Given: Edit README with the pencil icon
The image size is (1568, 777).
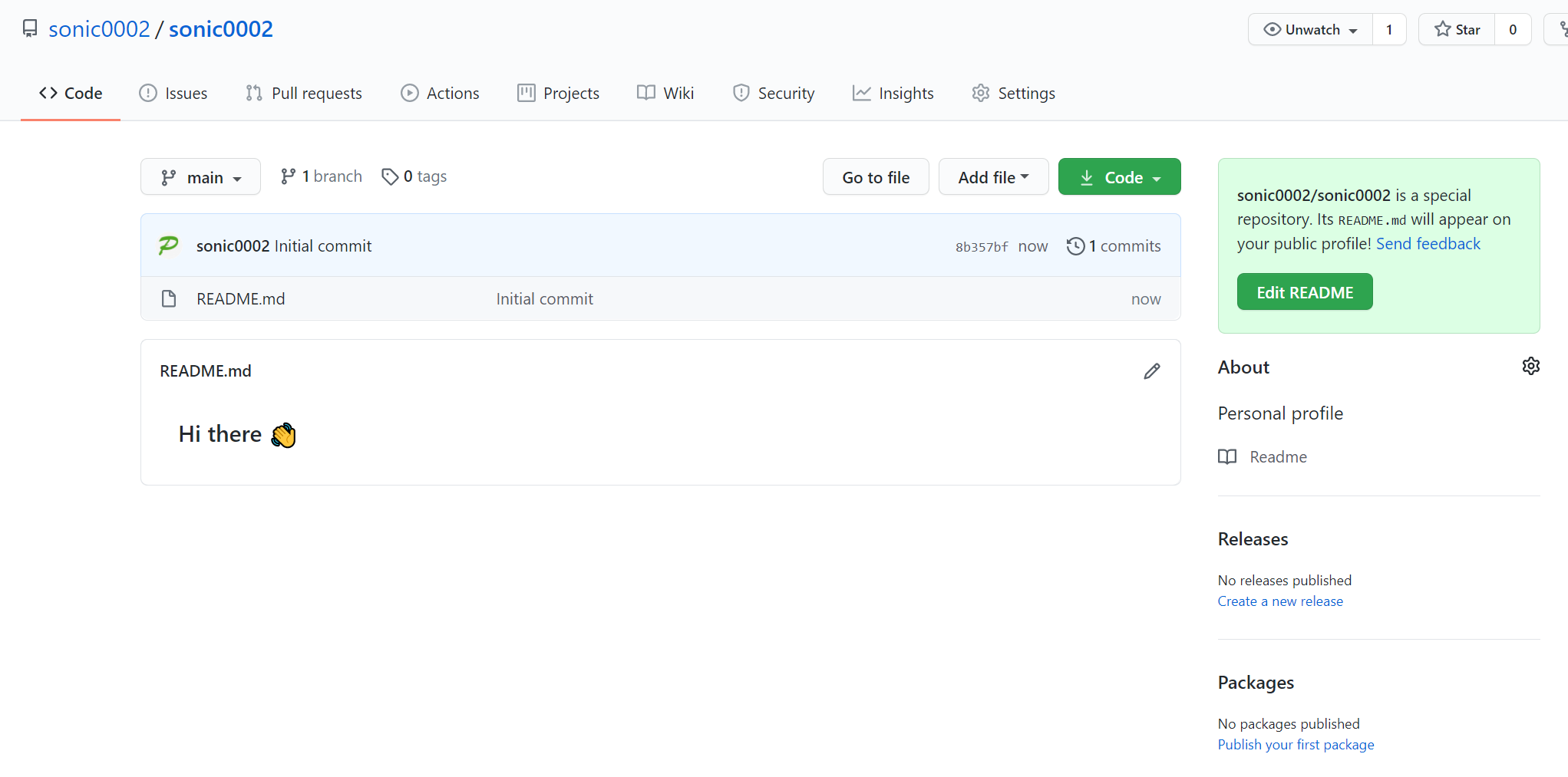Looking at the screenshot, I should pos(1152,371).
